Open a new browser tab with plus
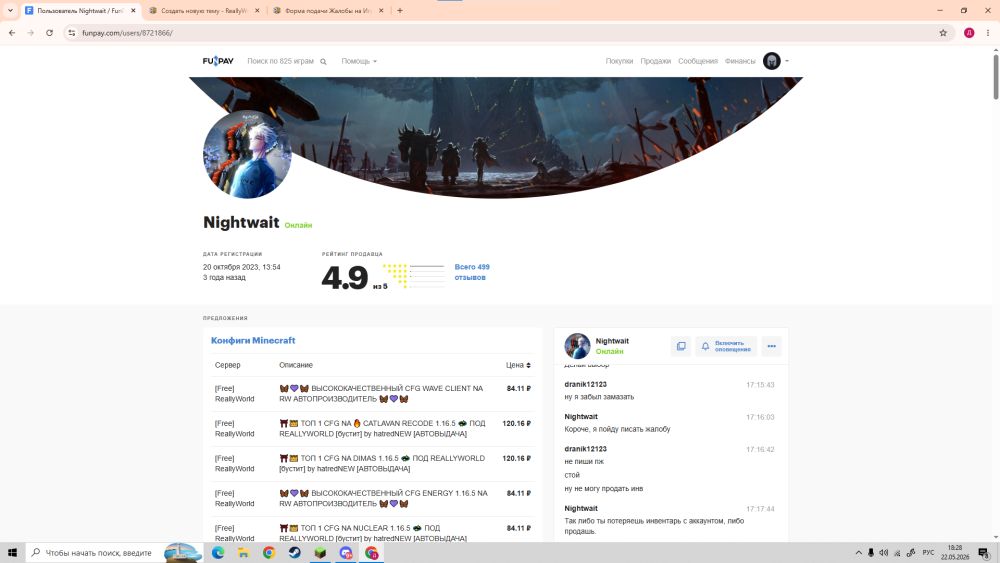 (400, 10)
